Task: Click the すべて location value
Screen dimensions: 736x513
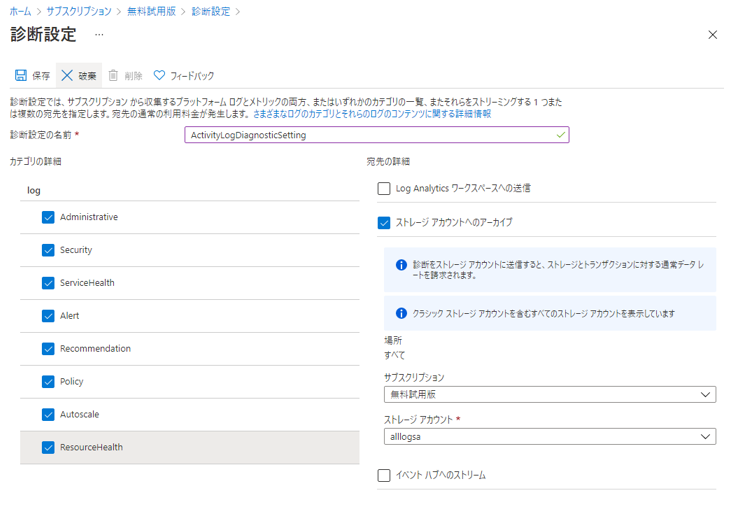Action: (x=394, y=355)
